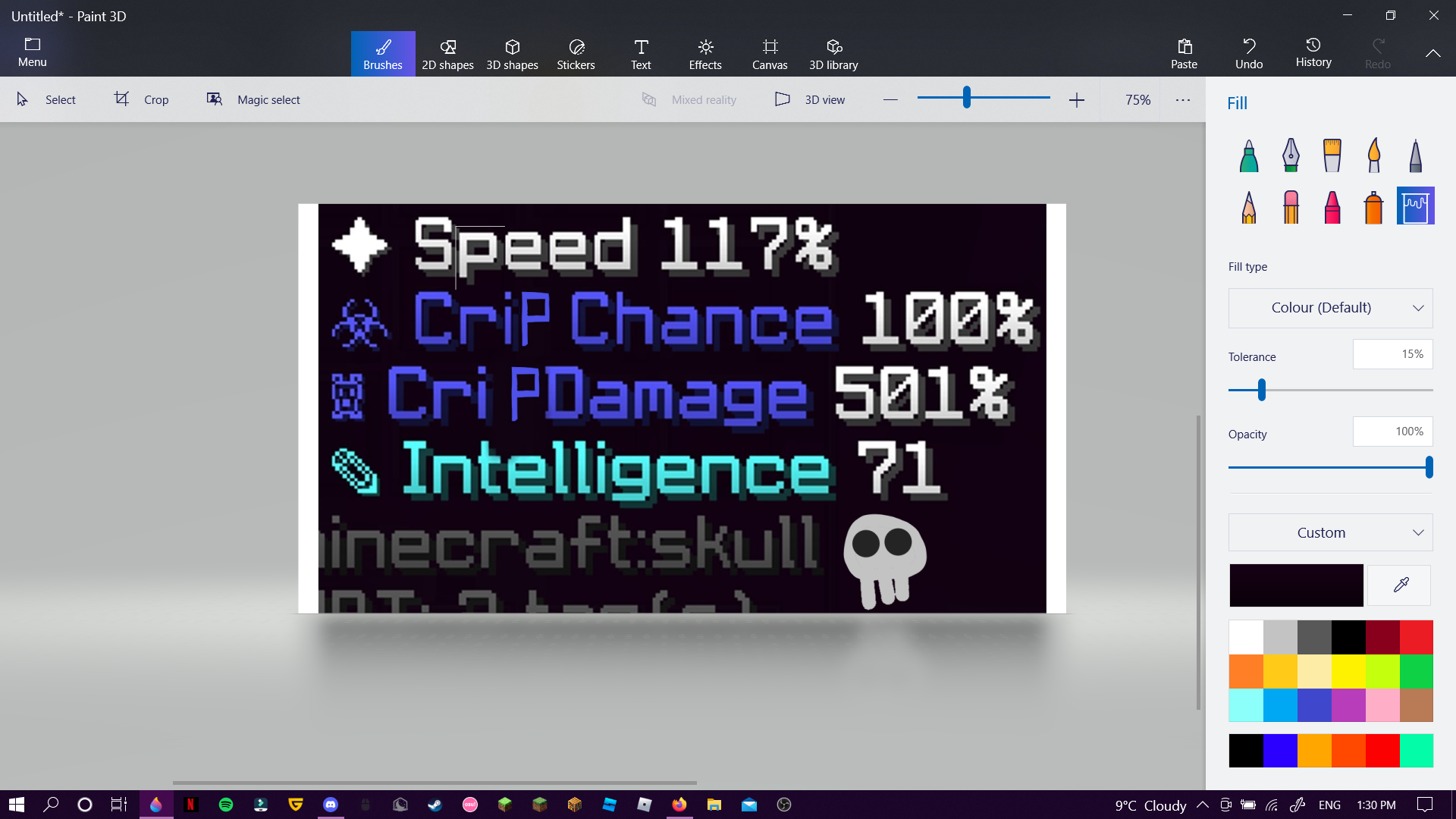Choose the yellow colour swatch
This screenshot has width=1456, height=819.
pyautogui.click(x=1348, y=671)
